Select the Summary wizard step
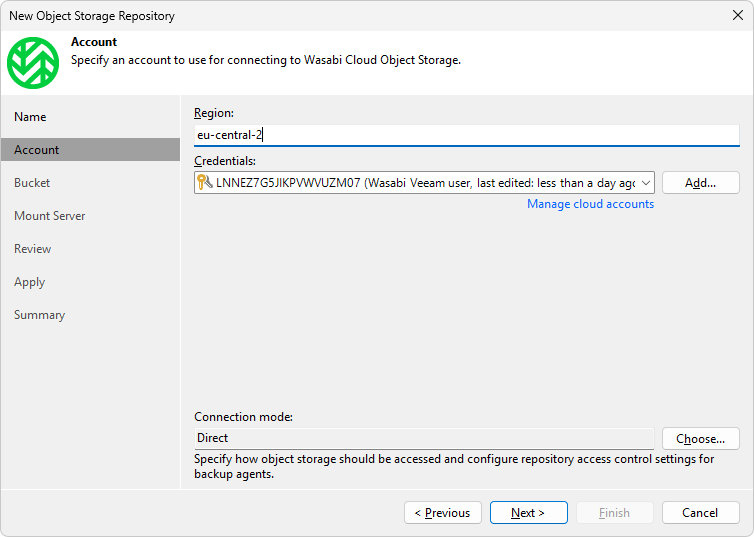Image resolution: width=754 pixels, height=537 pixels. click(x=39, y=315)
